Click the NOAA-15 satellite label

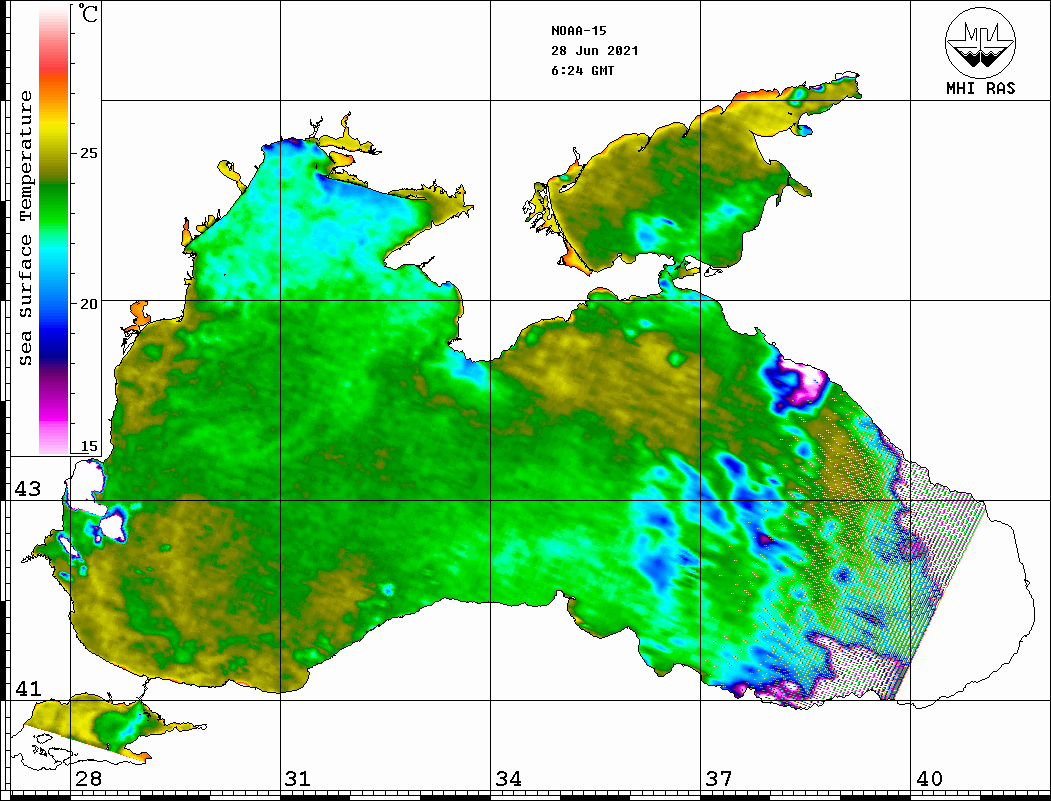point(578,31)
